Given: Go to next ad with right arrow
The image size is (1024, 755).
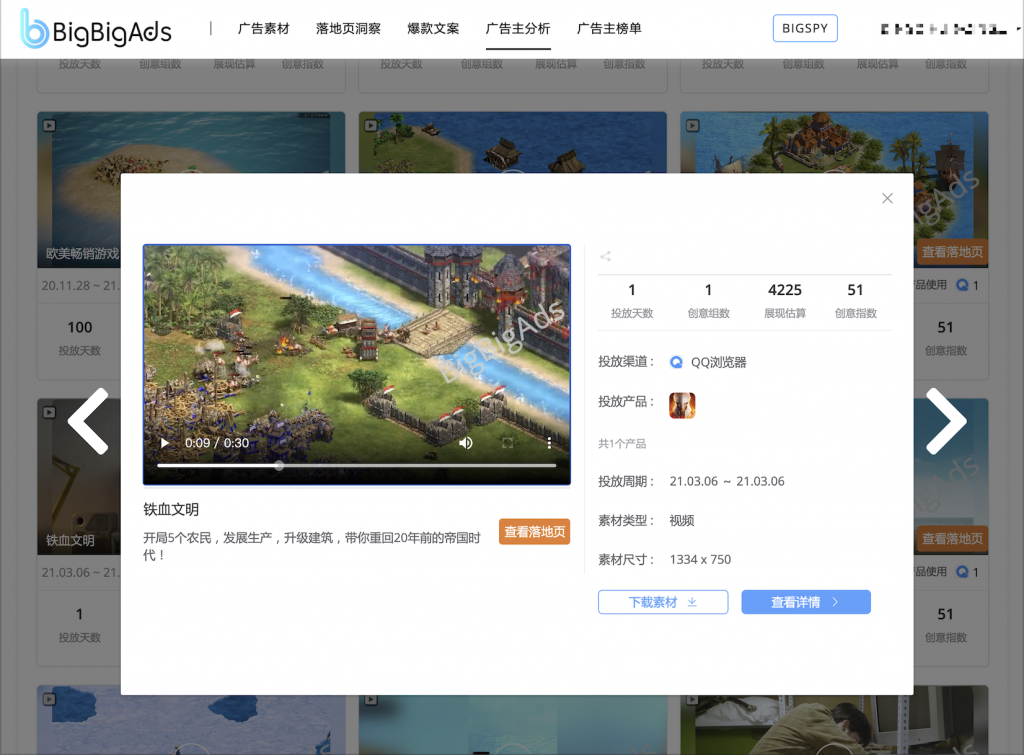Looking at the screenshot, I should (x=946, y=421).
